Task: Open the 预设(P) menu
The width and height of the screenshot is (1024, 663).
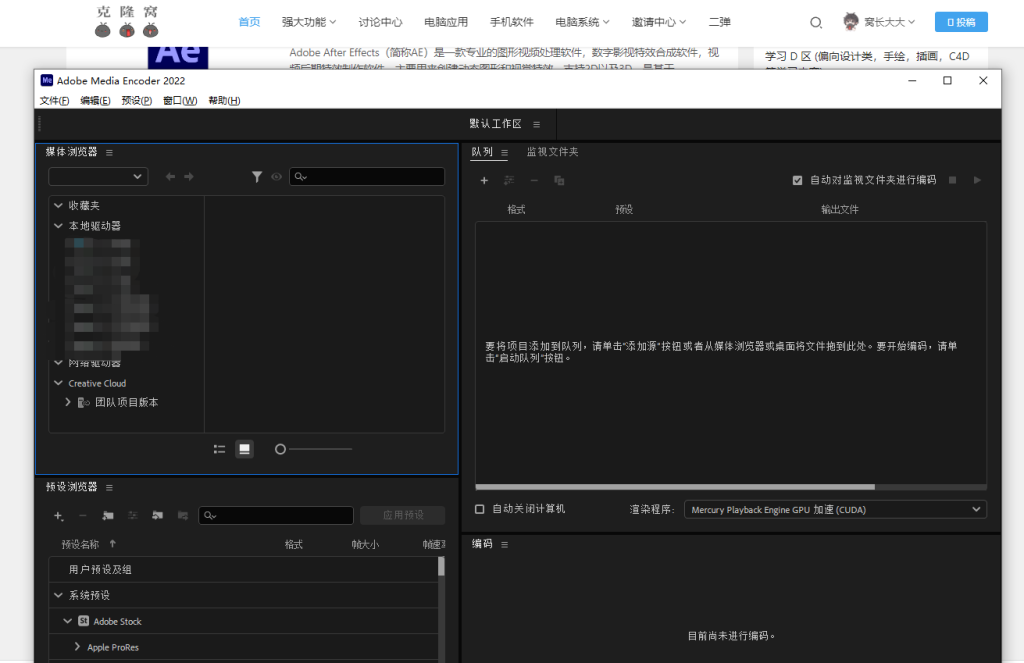Action: [136, 101]
